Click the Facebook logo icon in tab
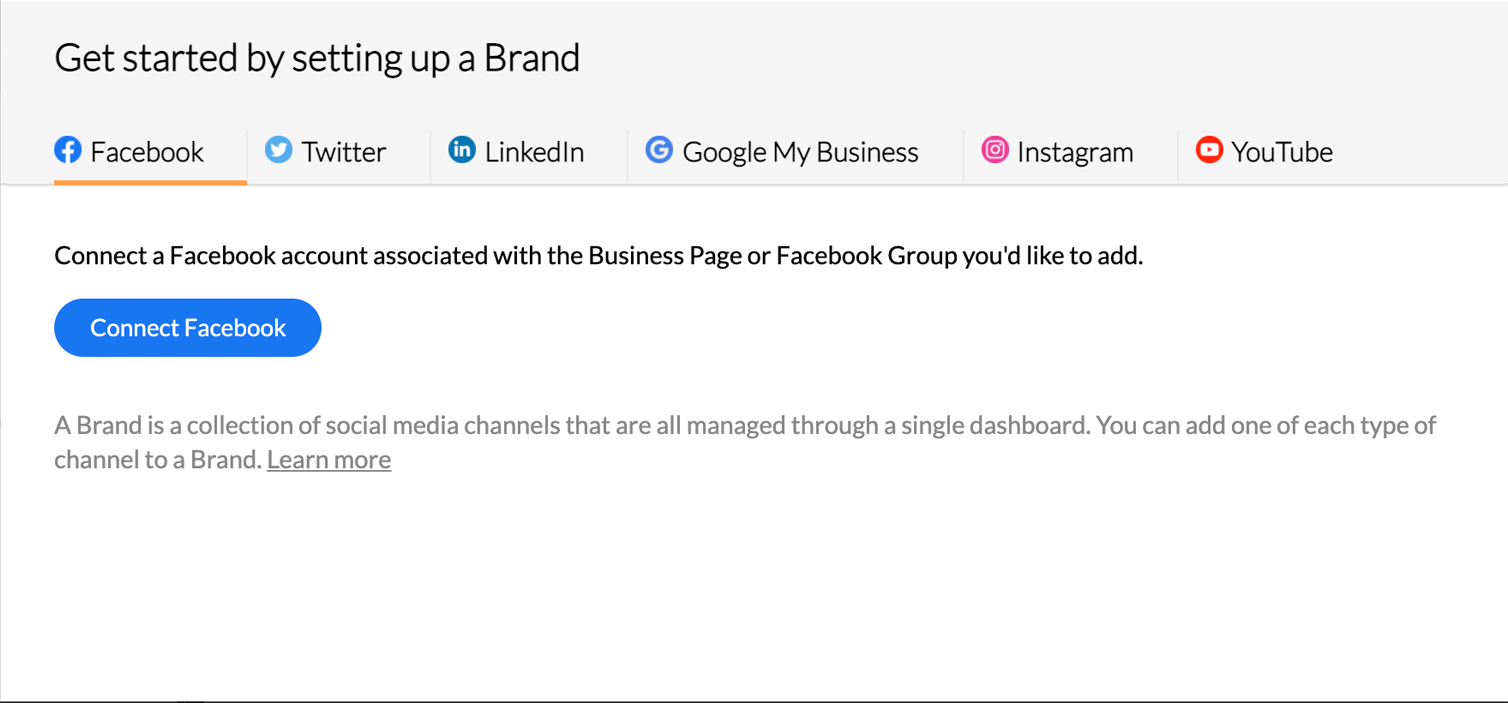1508x703 pixels. [67, 151]
